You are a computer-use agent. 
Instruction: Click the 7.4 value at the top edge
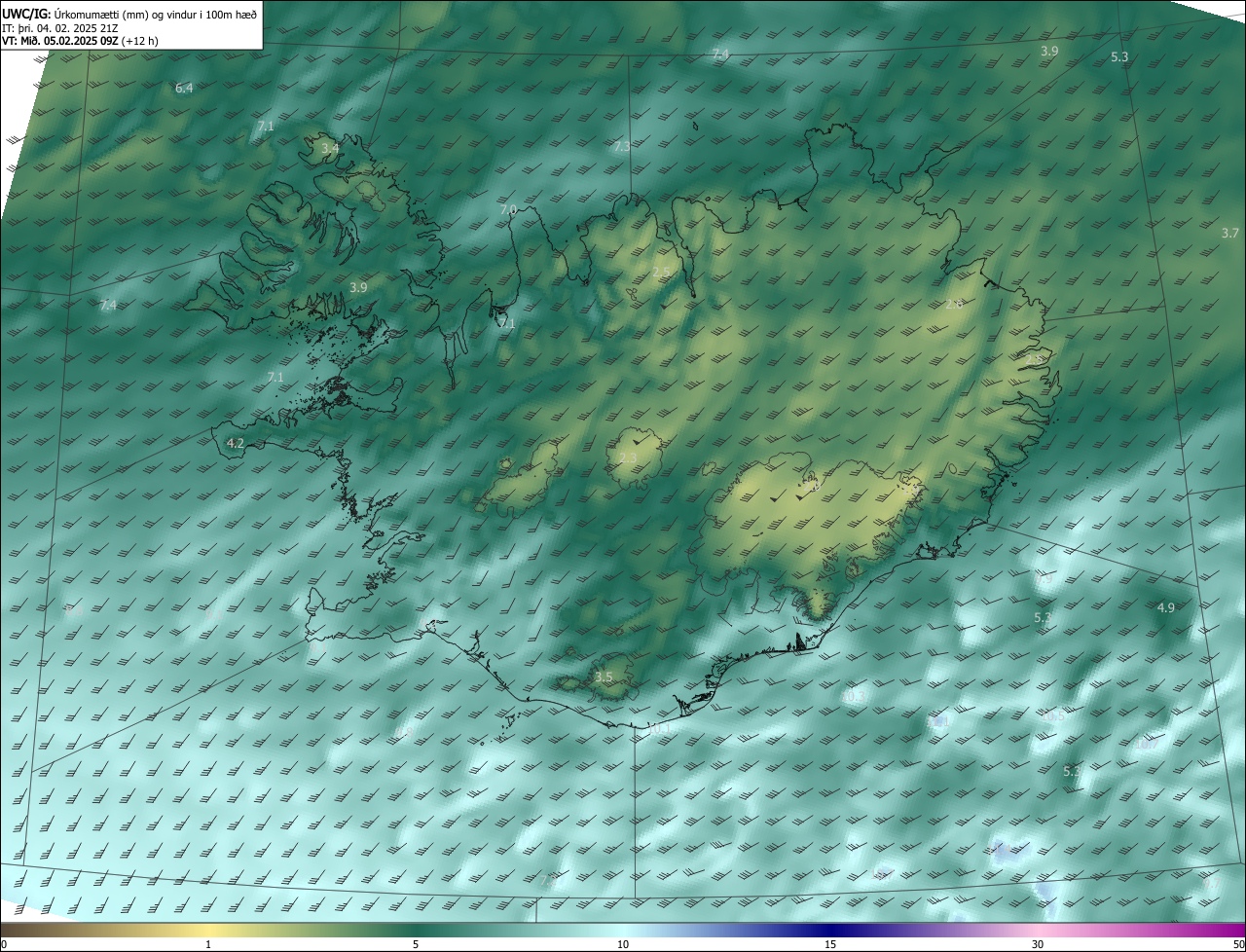click(x=720, y=54)
